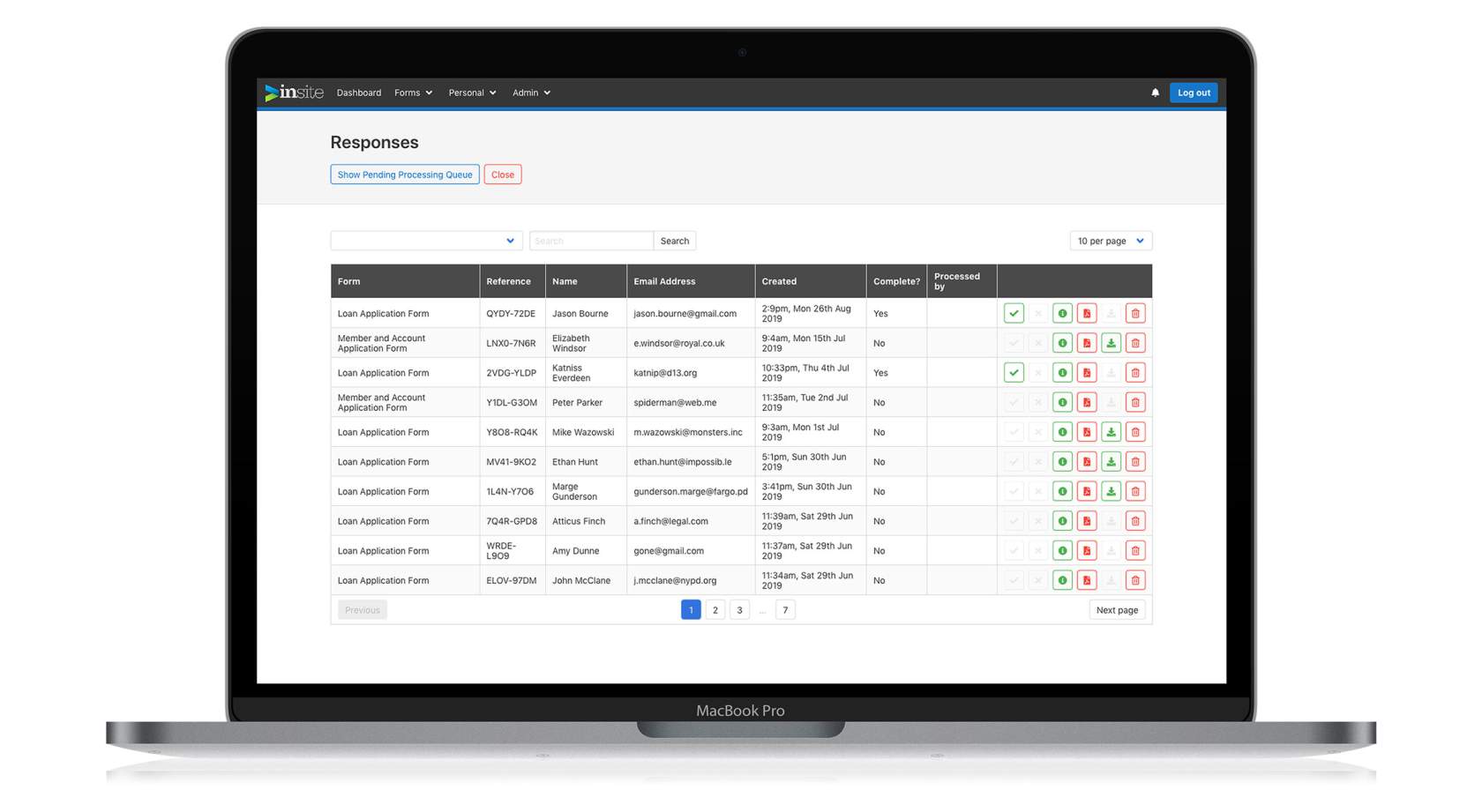Open the Forms dropdown menu
This screenshot has width=1482, height=812.
(x=413, y=93)
